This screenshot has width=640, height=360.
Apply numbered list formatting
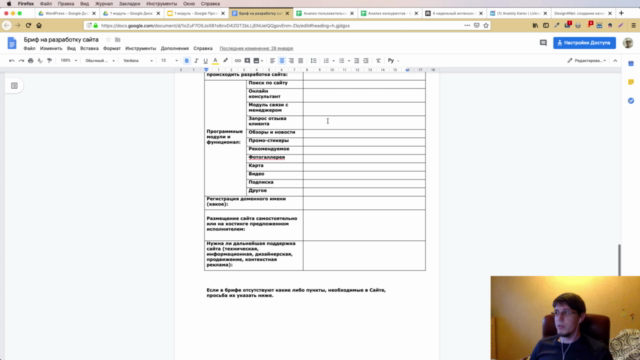[x=326, y=61]
